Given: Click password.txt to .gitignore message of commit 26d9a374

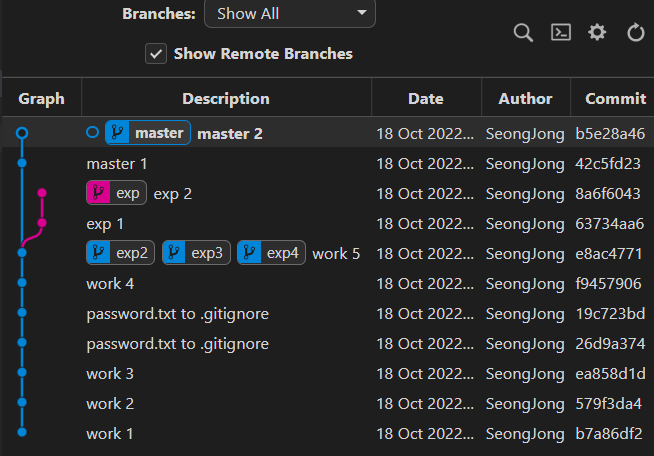Looking at the screenshot, I should point(177,344).
